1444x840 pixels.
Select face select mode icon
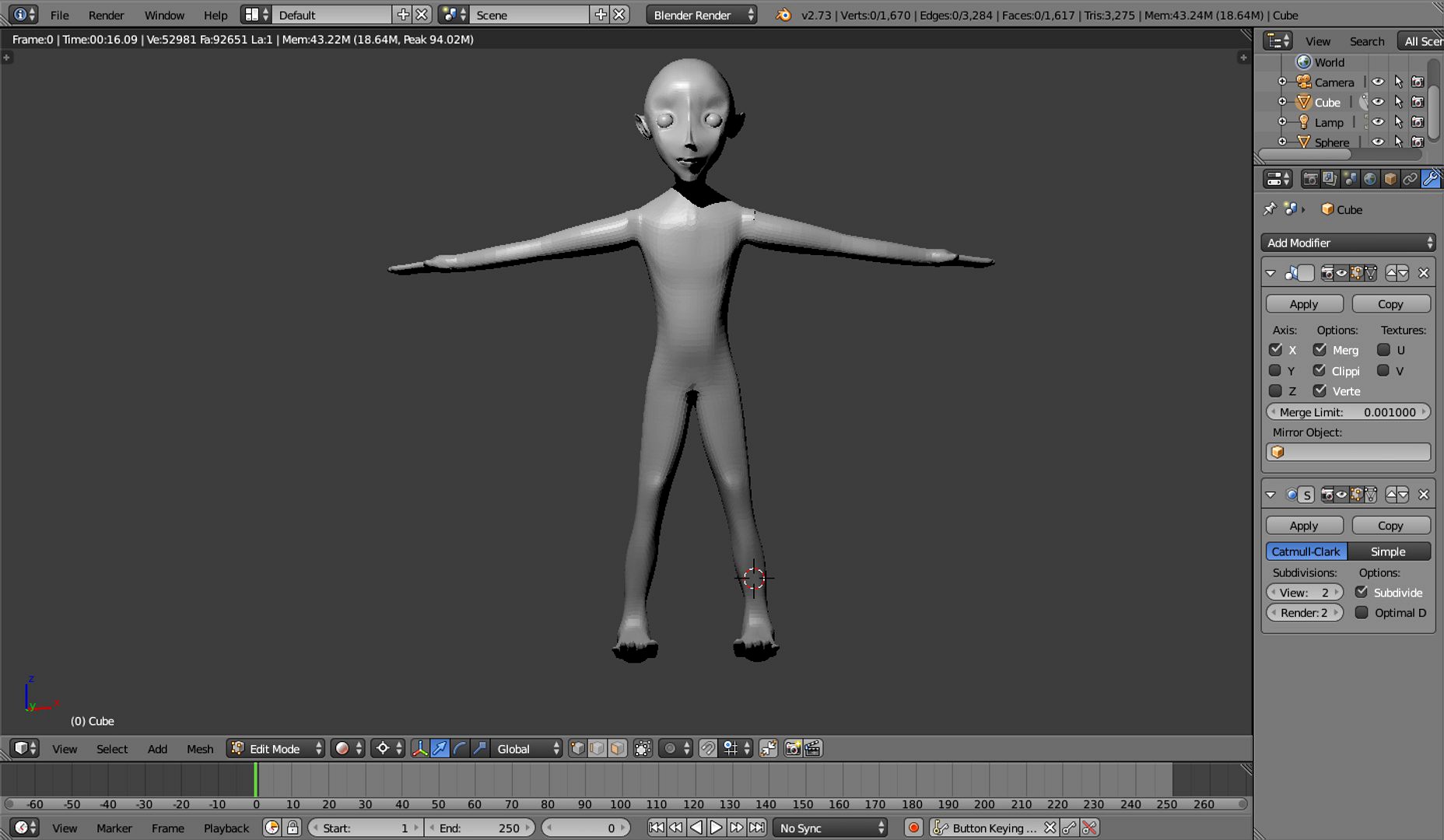pyautogui.click(x=617, y=748)
